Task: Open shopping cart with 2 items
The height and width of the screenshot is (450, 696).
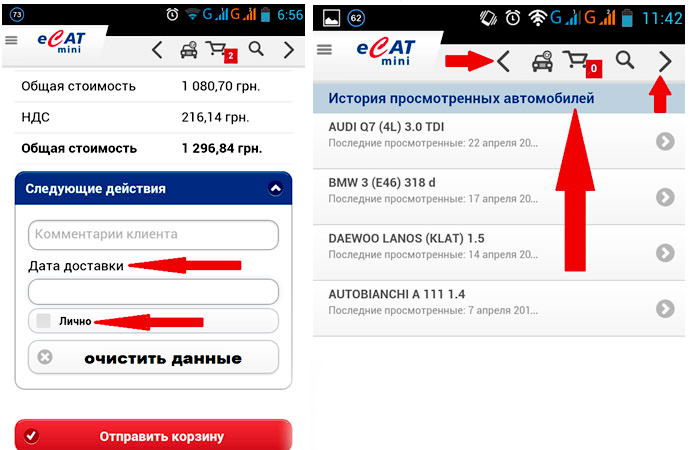Action: click(221, 51)
